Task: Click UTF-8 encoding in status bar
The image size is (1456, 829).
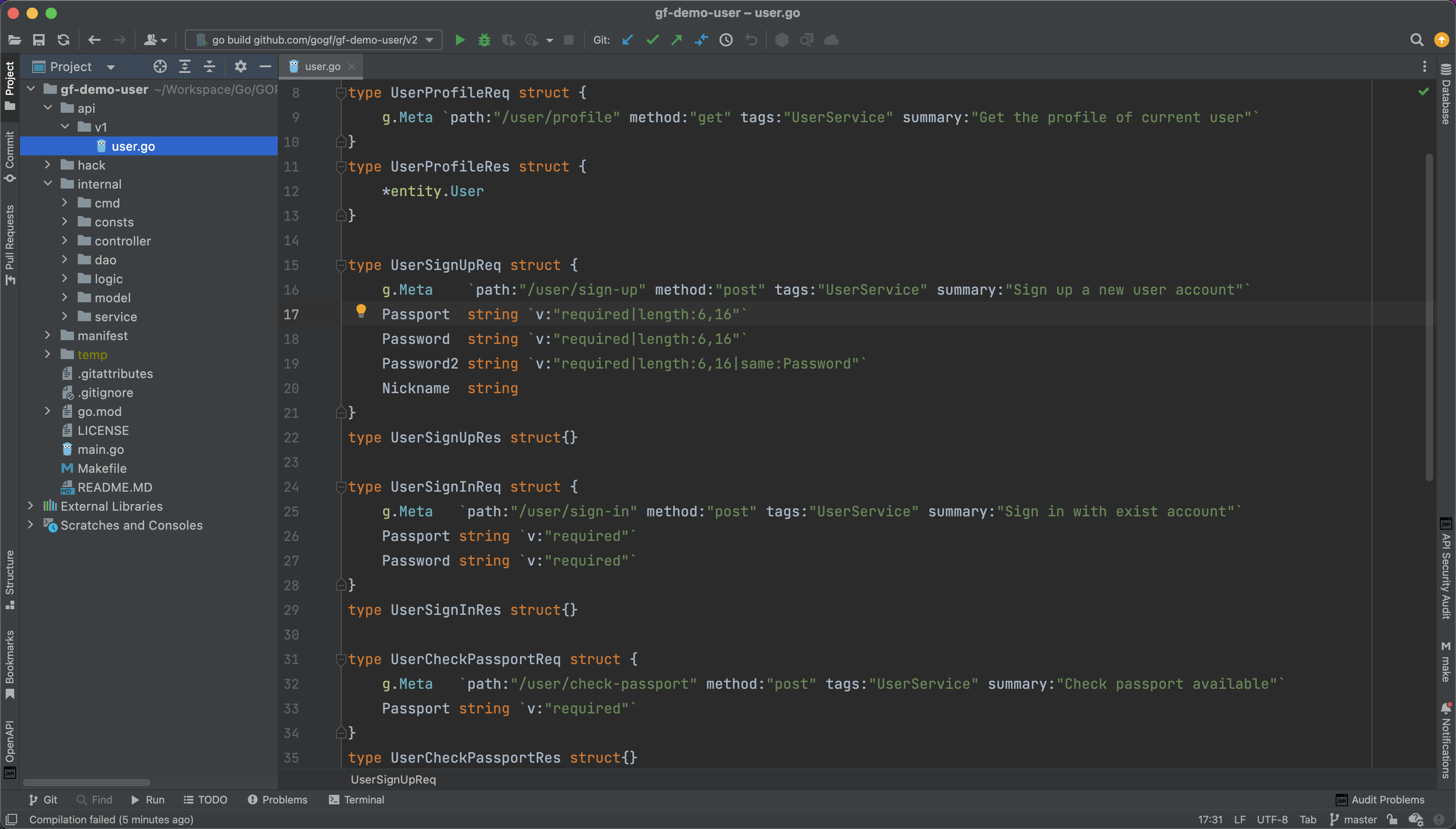Action: pos(1272,820)
